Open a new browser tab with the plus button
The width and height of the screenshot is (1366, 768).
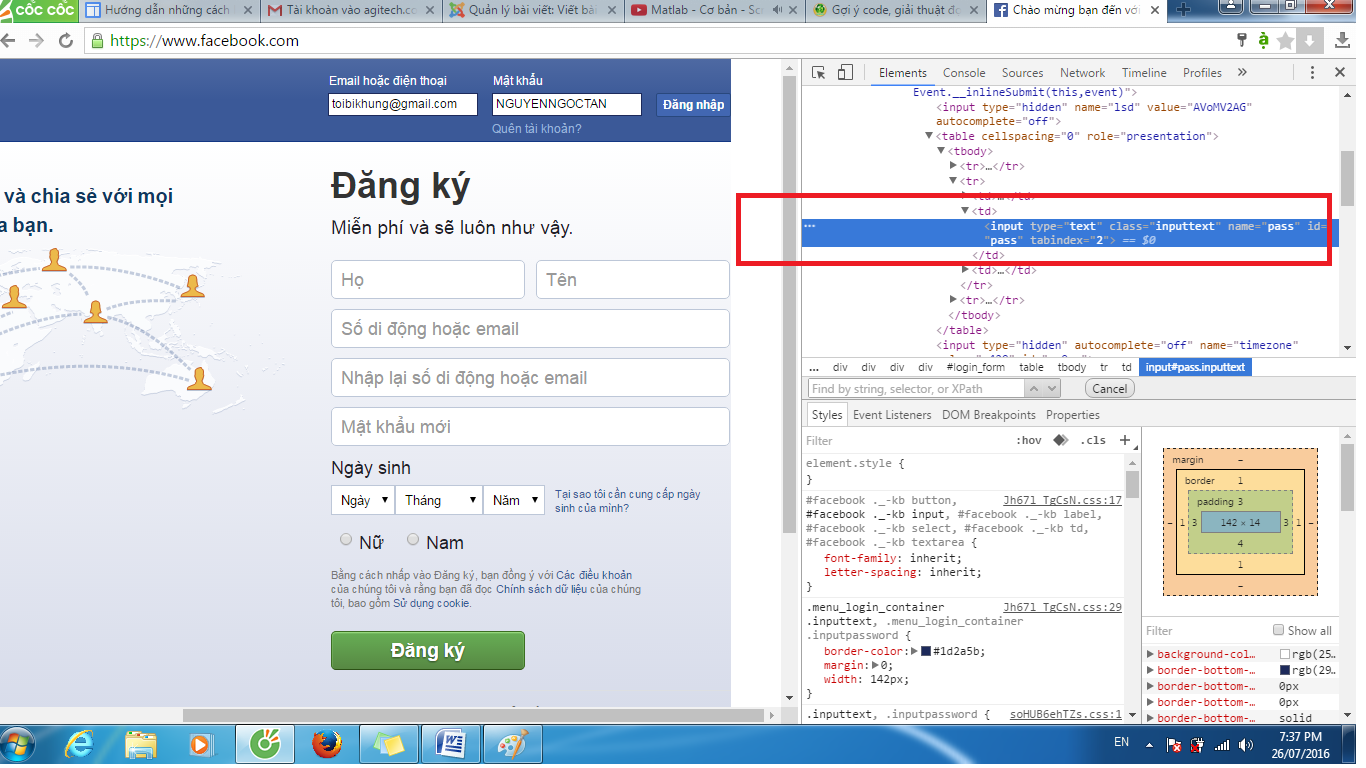pos(1183,10)
